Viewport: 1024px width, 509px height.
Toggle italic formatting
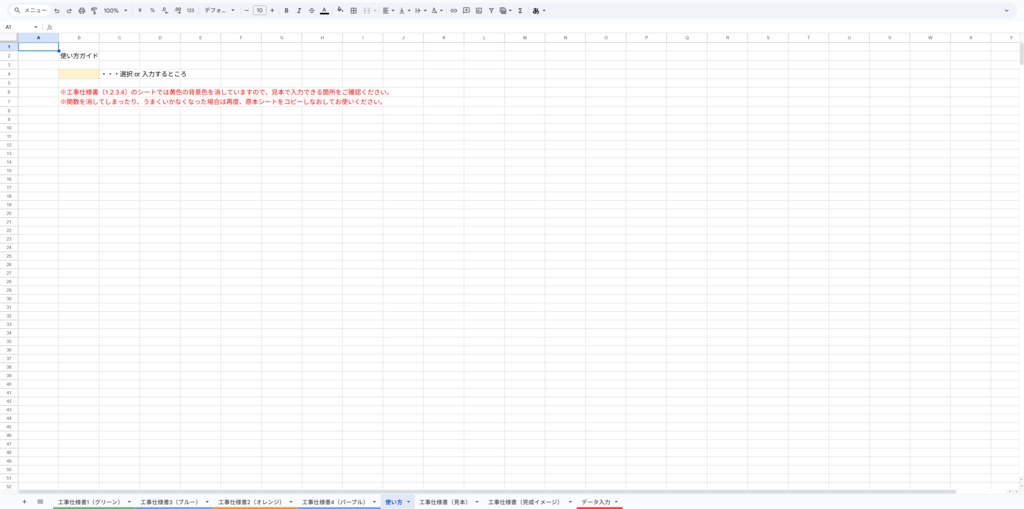(298, 11)
